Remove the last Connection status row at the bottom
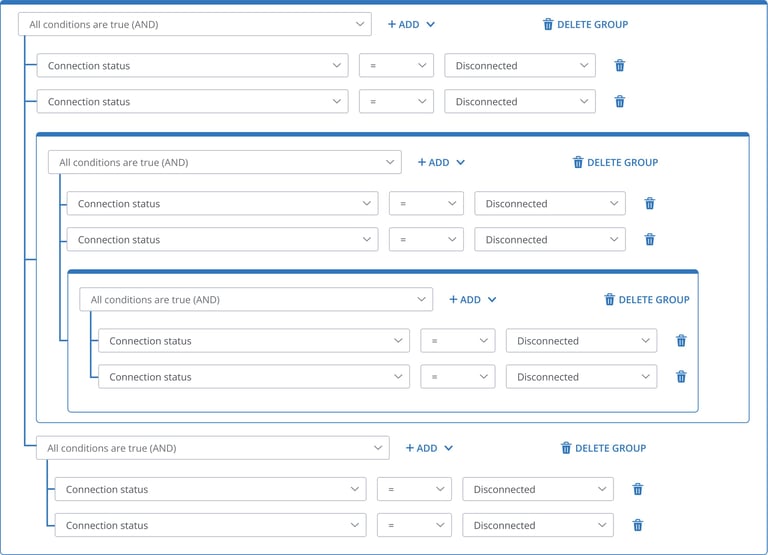The width and height of the screenshot is (768, 555). [x=638, y=525]
